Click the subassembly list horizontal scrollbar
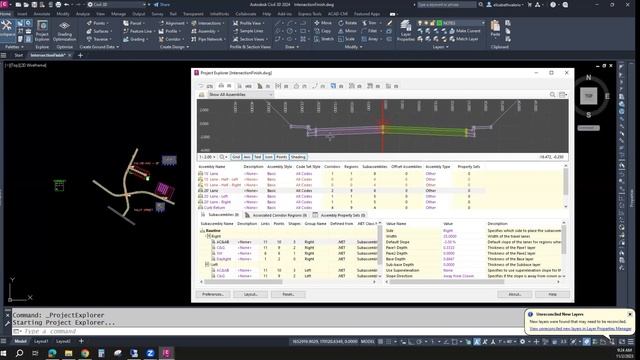Viewport: 640px width, 360px height. pos(288,282)
